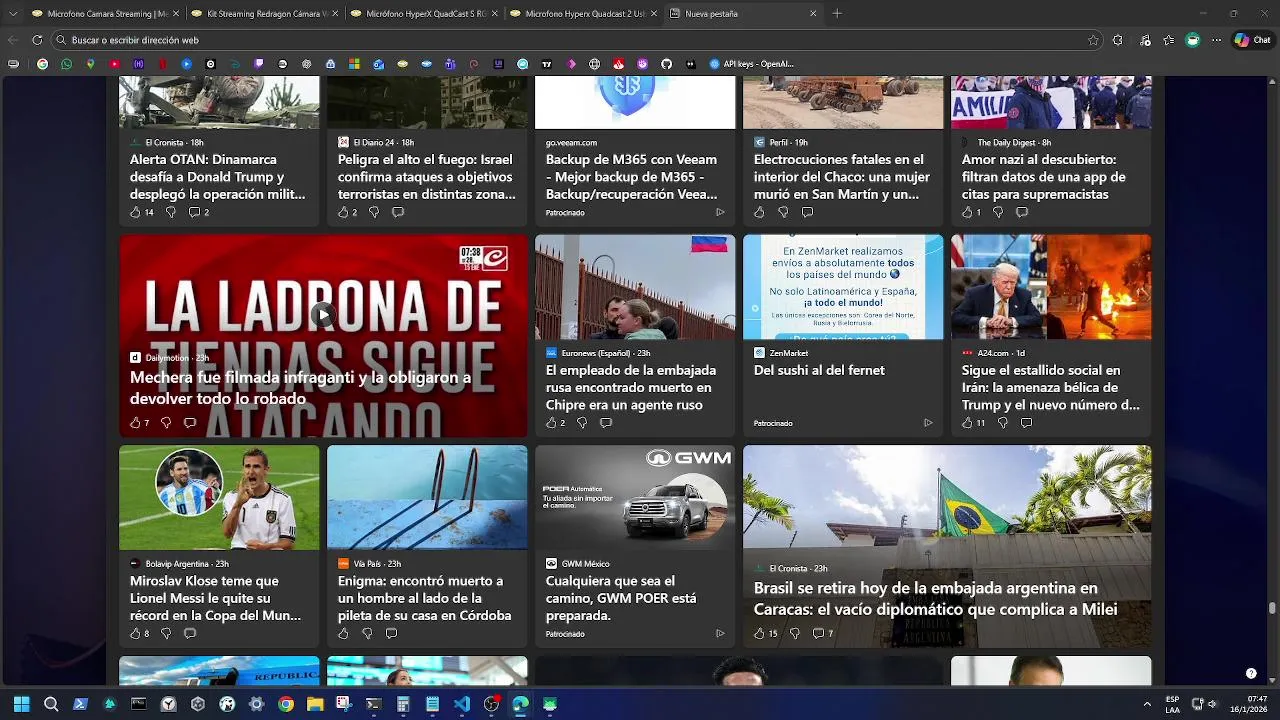
Task: Dislike the Miroslav Klose article
Action: tap(166, 633)
